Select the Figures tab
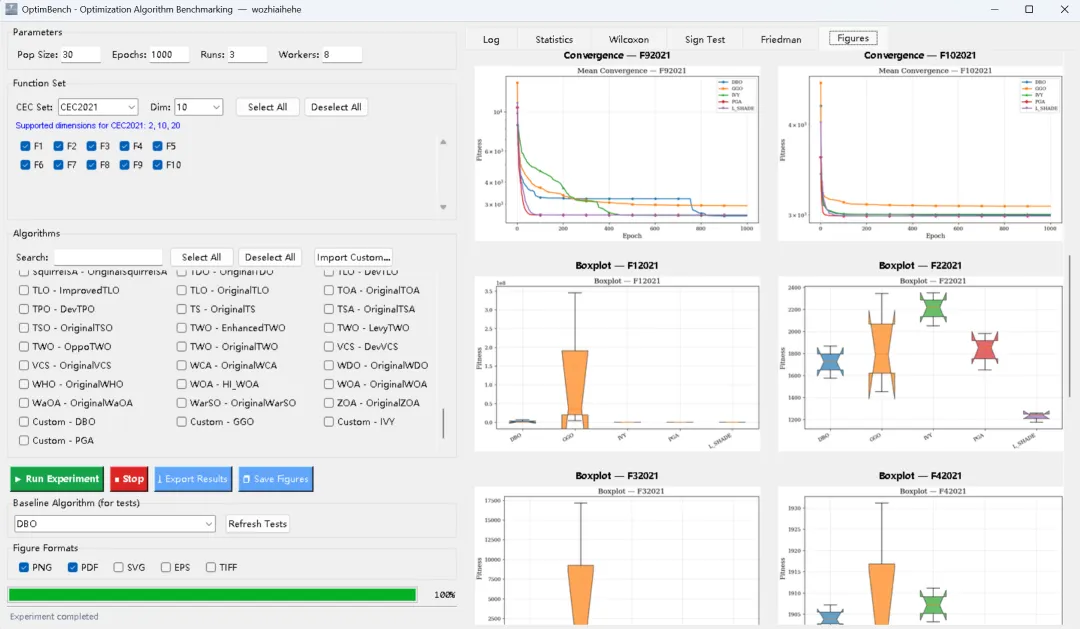 click(x=853, y=38)
